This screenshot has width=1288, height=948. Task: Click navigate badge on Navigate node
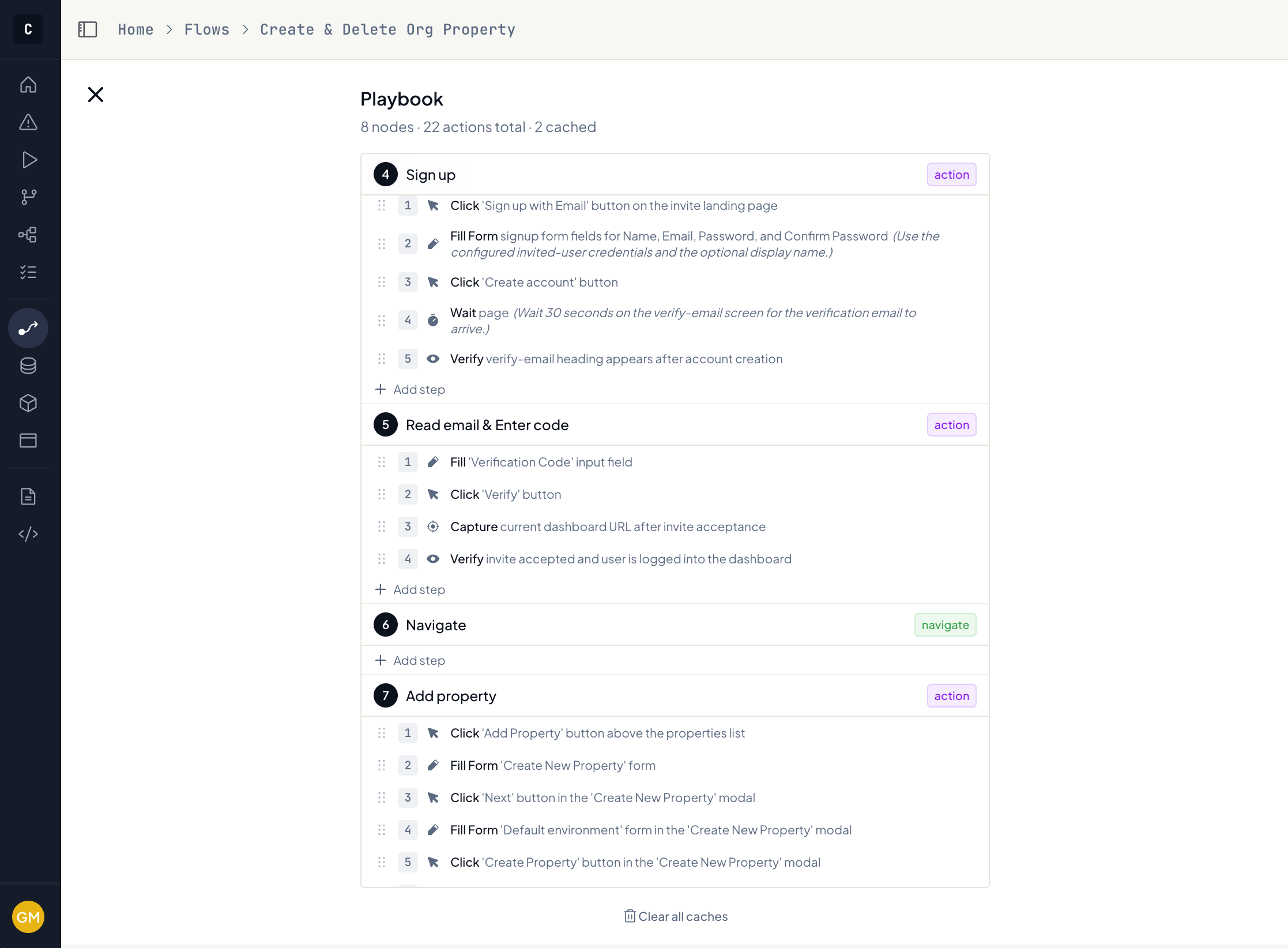click(945, 625)
